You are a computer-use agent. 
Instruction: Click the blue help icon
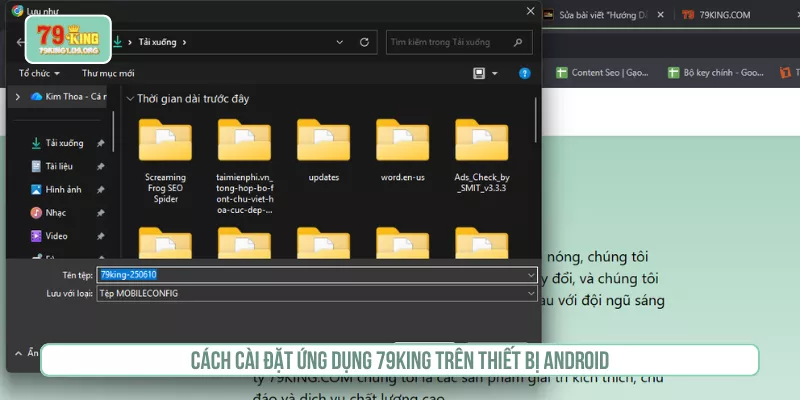(x=524, y=73)
